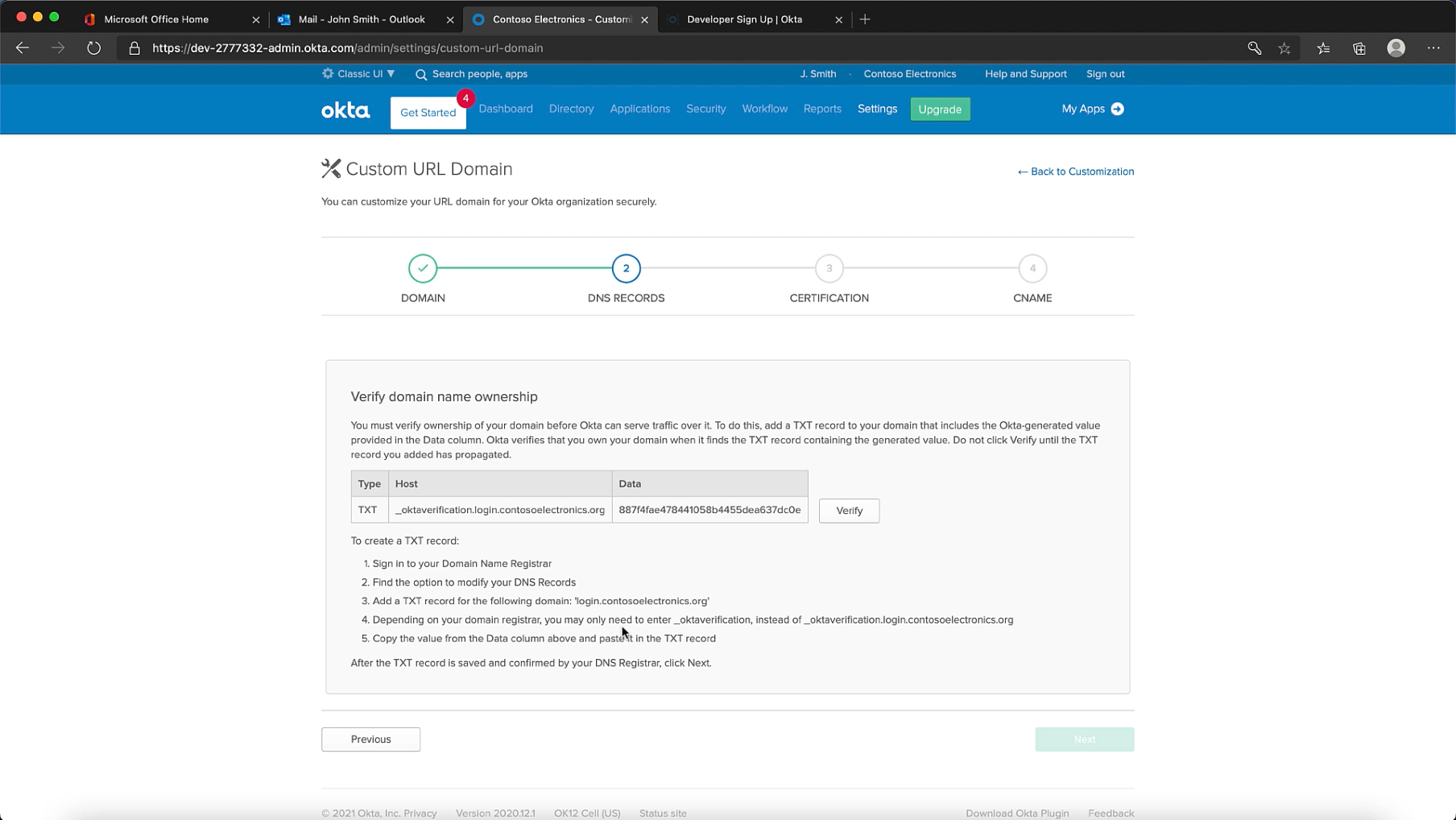
Task: Close the Microsoft Office Home tab
Action: coord(256,19)
